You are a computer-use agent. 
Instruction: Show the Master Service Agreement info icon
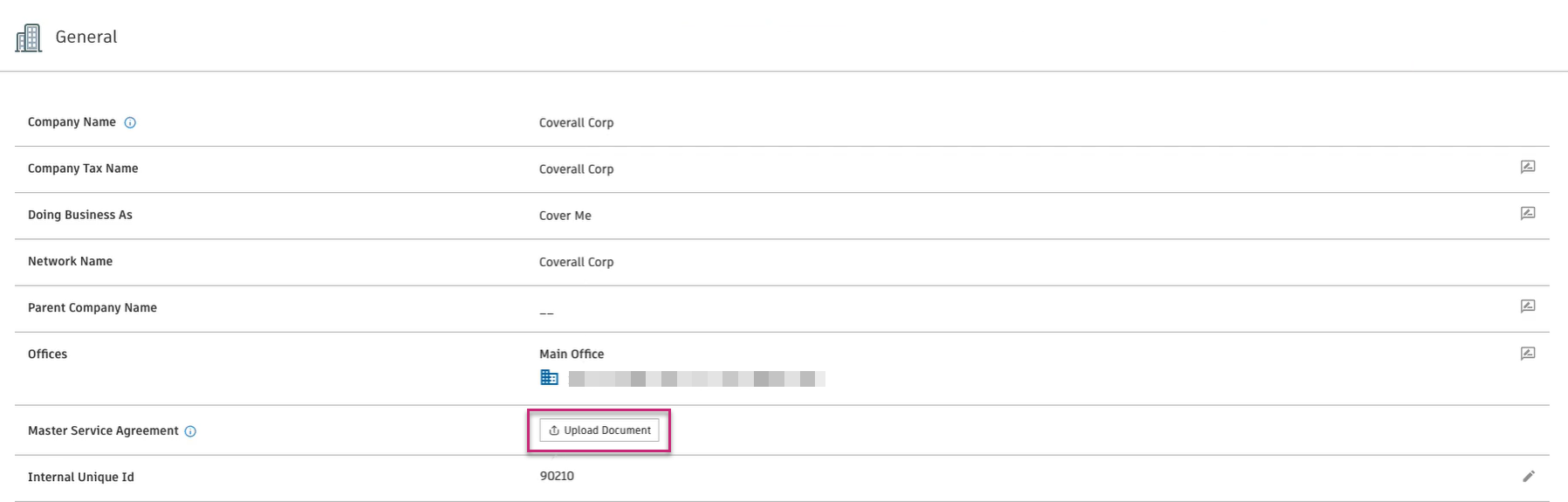pos(190,431)
